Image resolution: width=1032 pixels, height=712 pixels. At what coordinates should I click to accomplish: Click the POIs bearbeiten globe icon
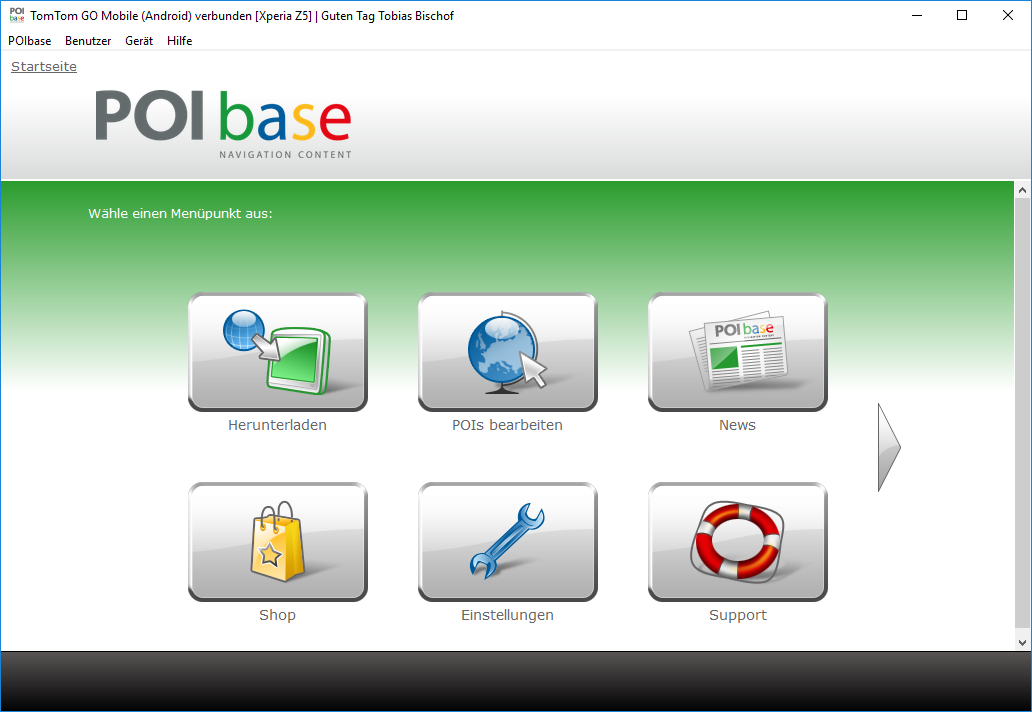(x=507, y=351)
